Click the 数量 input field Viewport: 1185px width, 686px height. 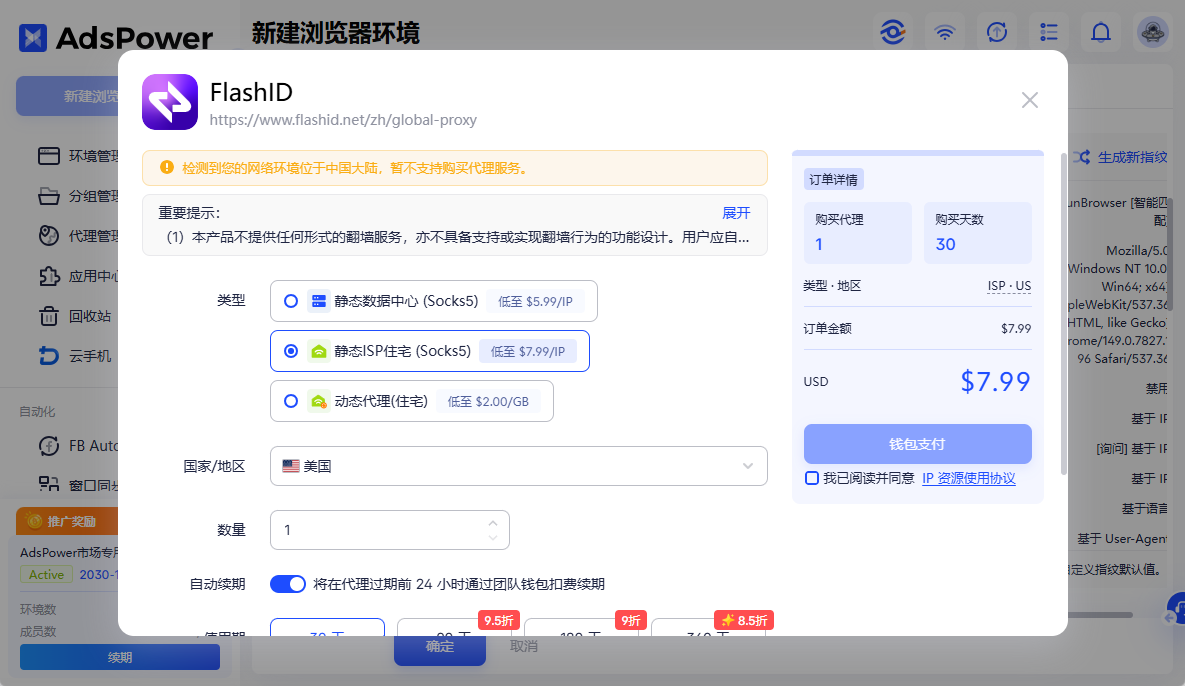tap(389, 530)
